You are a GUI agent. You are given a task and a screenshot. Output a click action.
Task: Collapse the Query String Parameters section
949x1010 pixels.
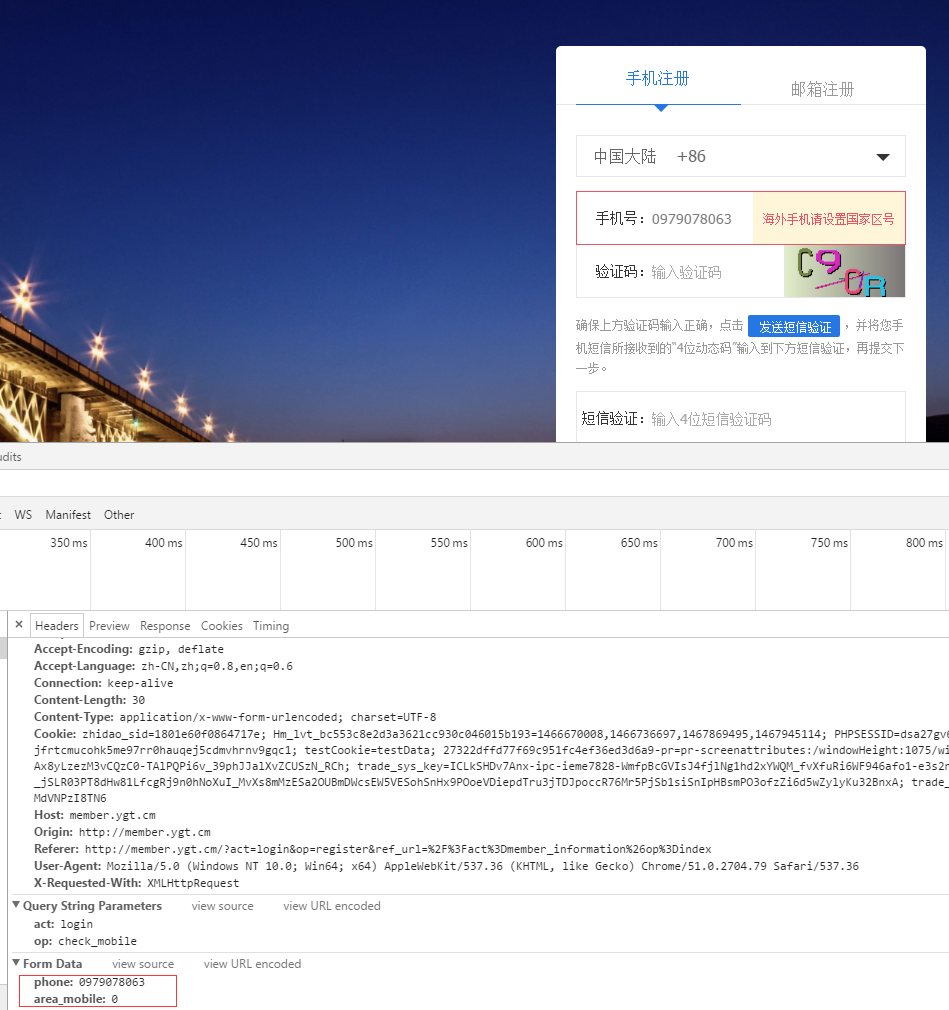pyautogui.click(x=14, y=905)
